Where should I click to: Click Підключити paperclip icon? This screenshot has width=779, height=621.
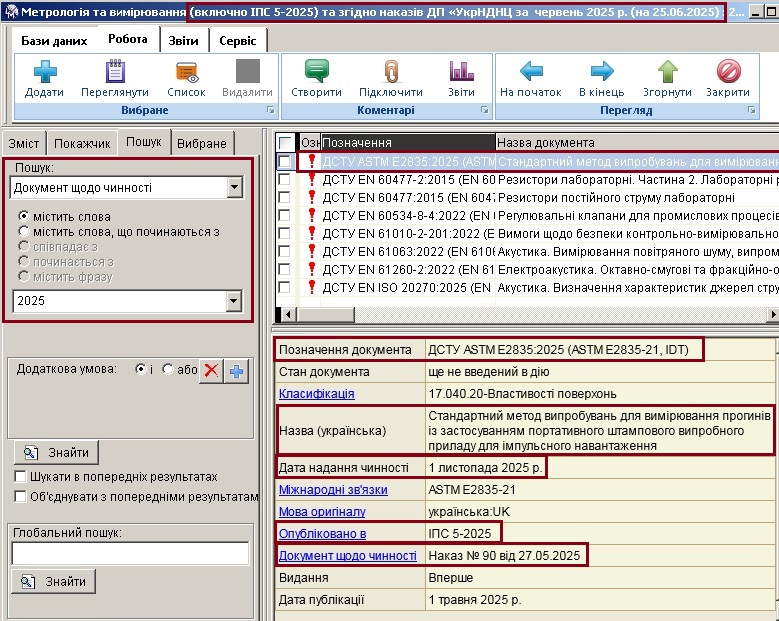391,72
